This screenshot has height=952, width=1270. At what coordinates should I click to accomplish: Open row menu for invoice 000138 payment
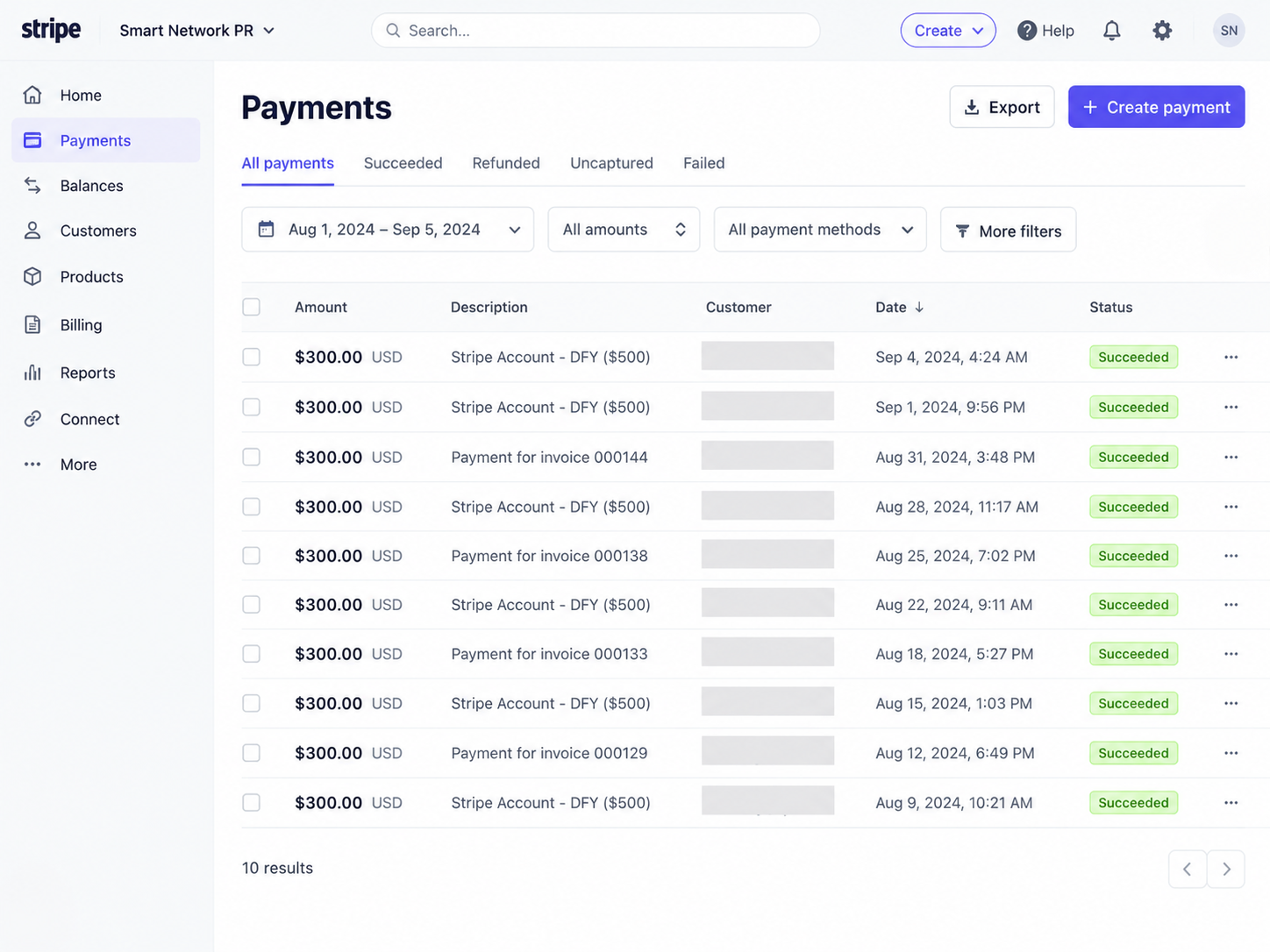pos(1231,556)
